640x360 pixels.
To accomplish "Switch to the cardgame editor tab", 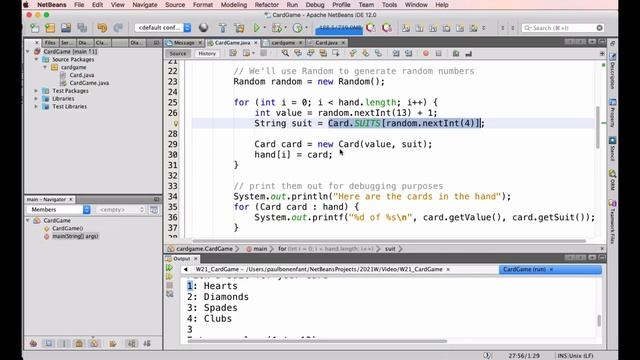I will [x=283, y=42].
